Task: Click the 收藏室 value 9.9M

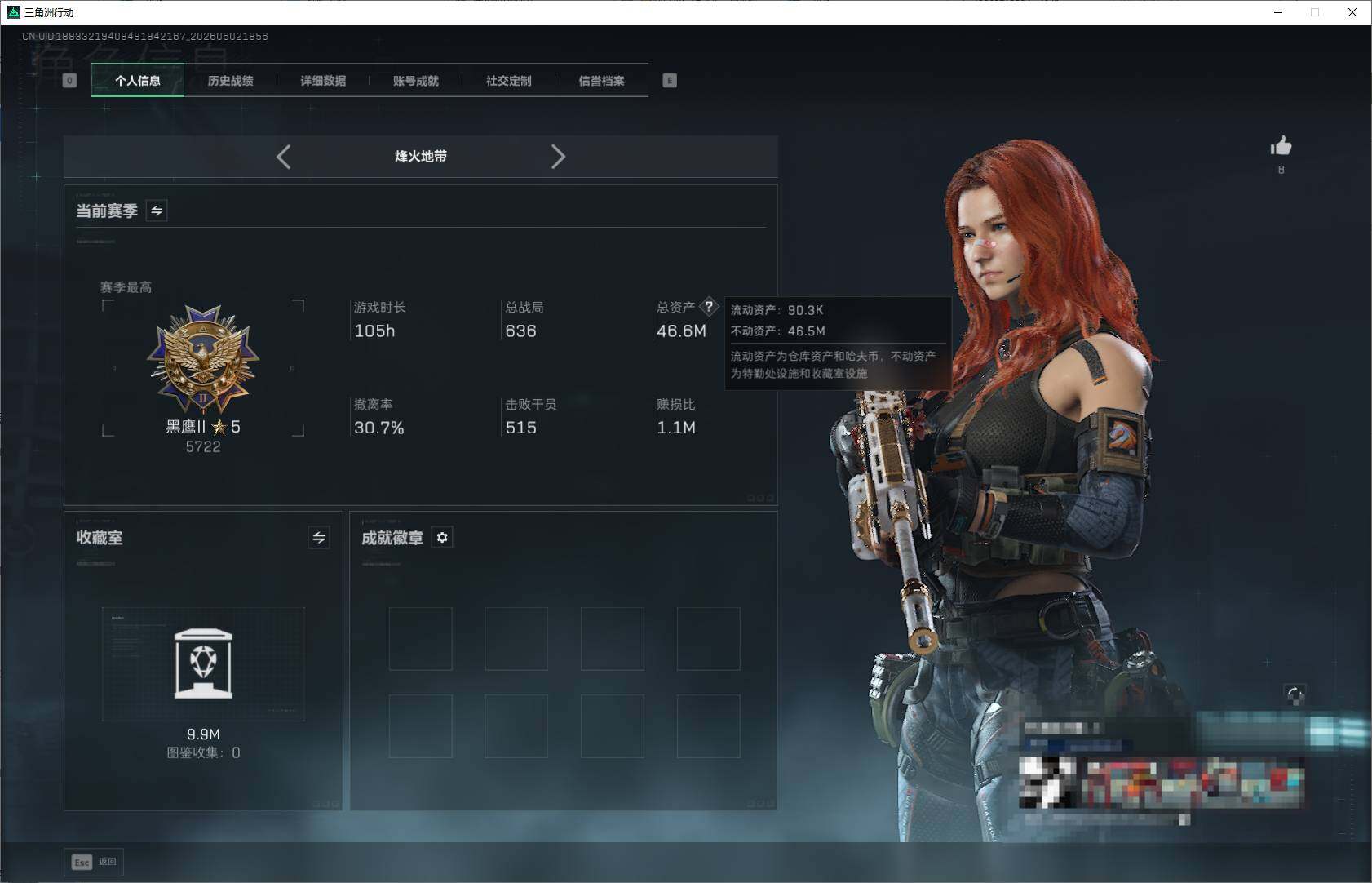Action: pyautogui.click(x=203, y=734)
